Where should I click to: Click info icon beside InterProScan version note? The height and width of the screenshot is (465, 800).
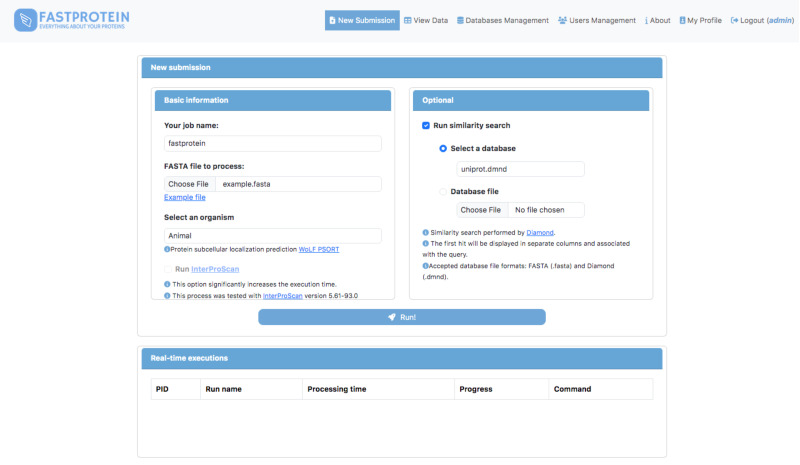[167, 296]
